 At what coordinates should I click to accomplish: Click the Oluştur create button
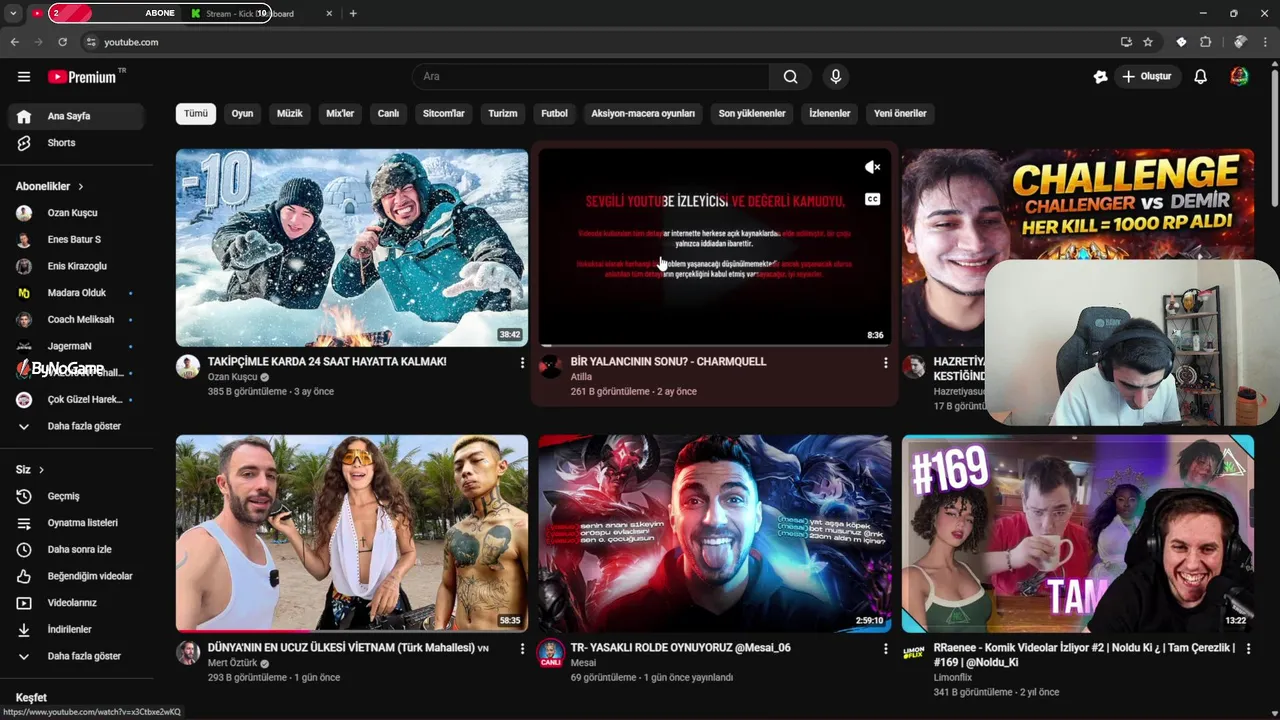coord(1147,77)
